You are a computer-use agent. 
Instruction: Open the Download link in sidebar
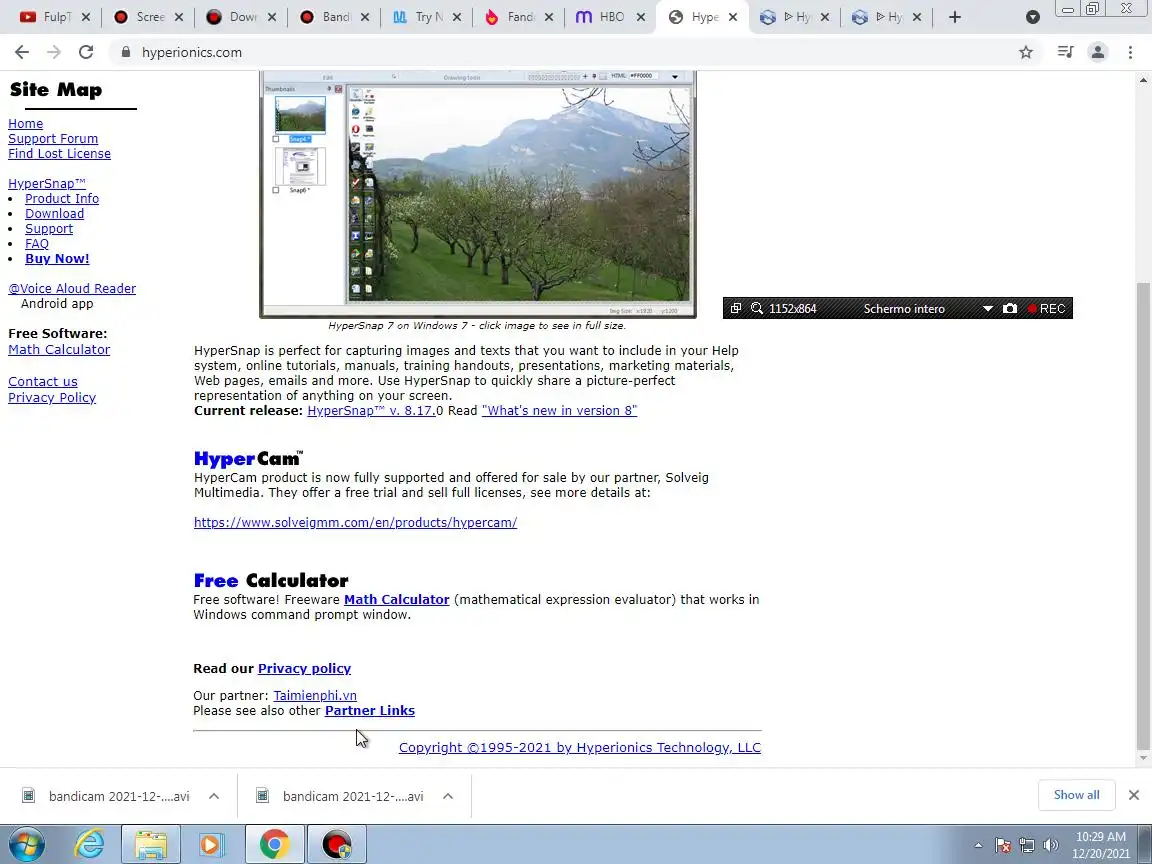(54, 213)
